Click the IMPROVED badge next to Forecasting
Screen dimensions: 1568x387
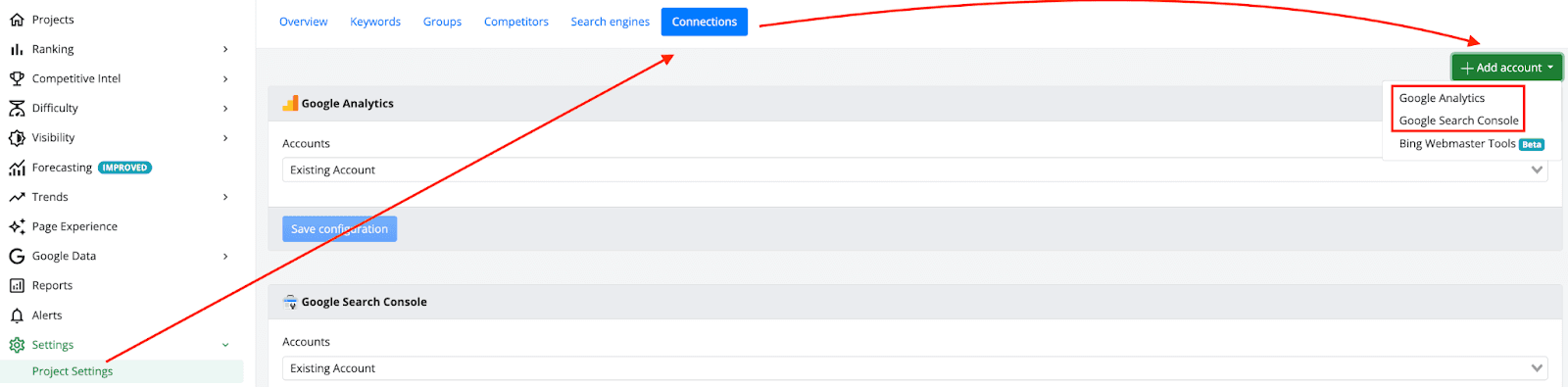tap(124, 168)
